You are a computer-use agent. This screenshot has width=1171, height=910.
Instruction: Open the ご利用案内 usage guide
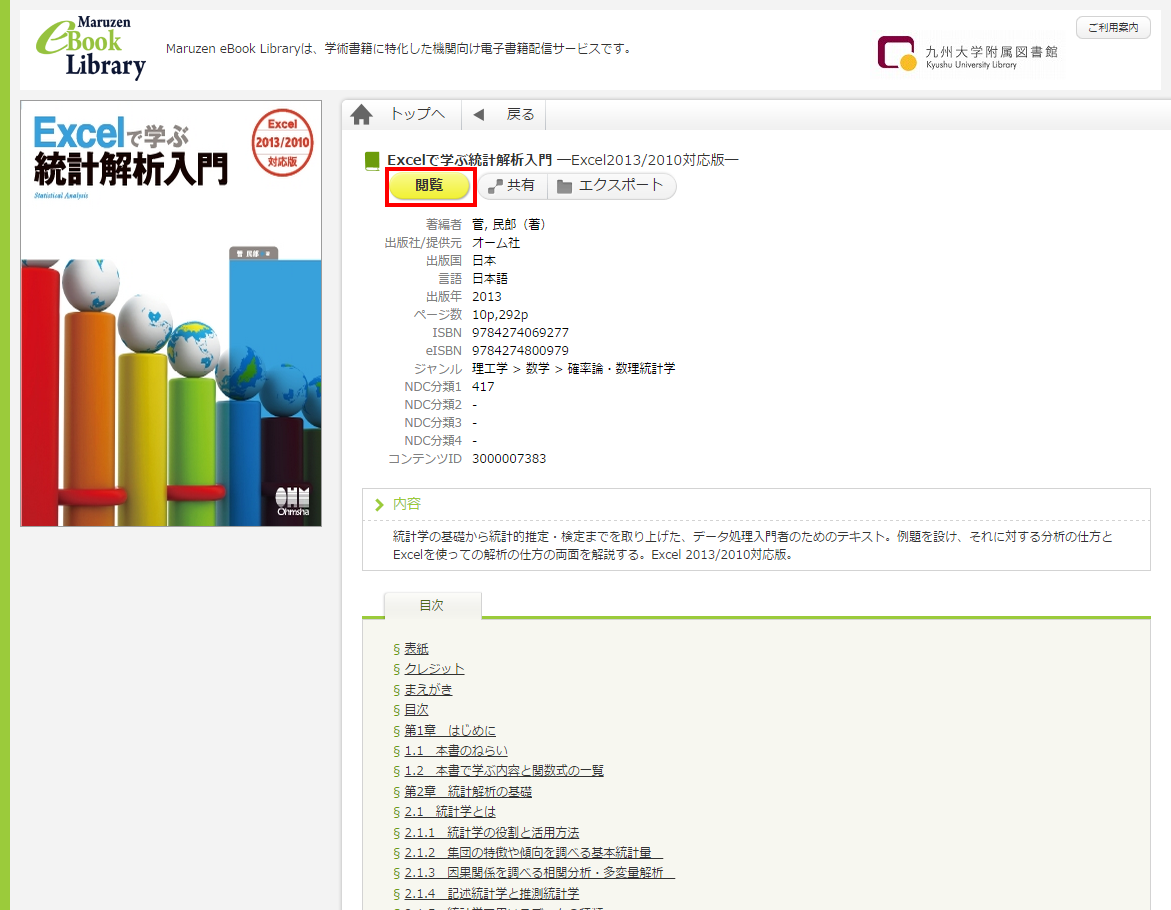pos(1113,28)
